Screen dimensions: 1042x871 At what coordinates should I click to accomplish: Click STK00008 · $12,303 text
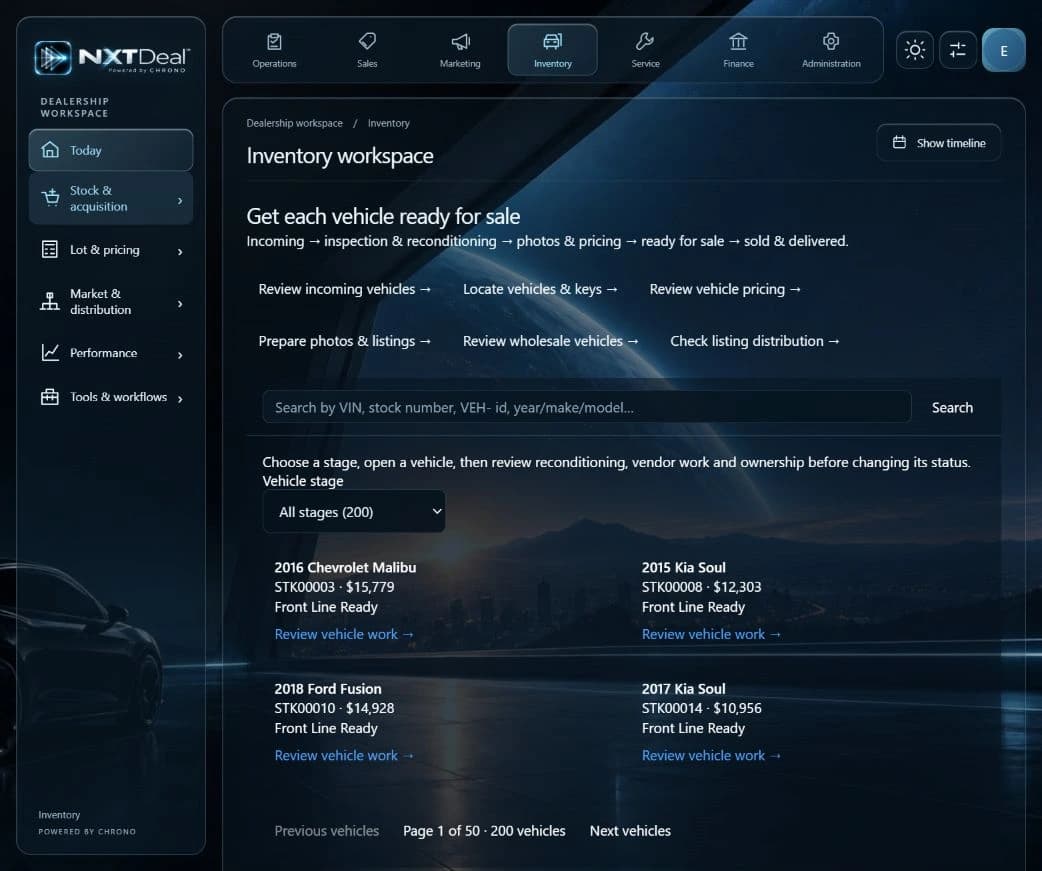pyautogui.click(x=701, y=587)
